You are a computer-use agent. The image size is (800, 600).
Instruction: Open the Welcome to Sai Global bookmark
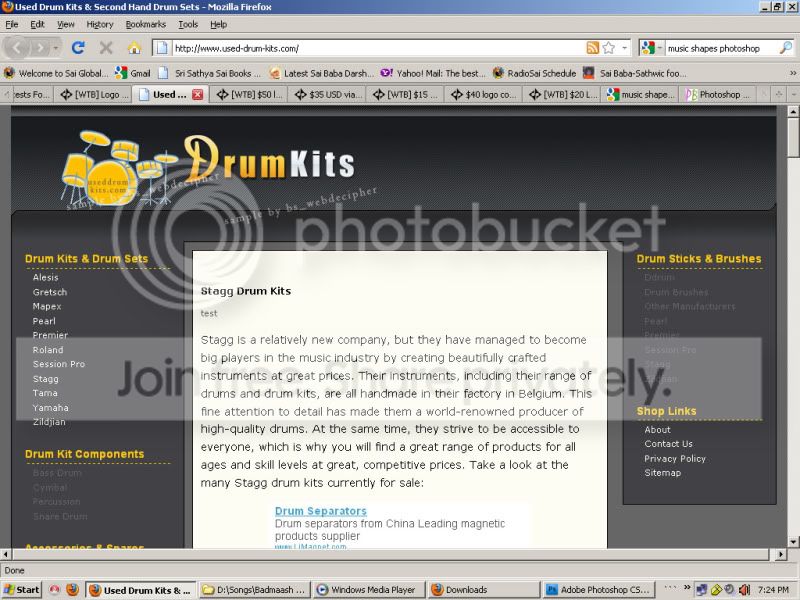(56, 73)
